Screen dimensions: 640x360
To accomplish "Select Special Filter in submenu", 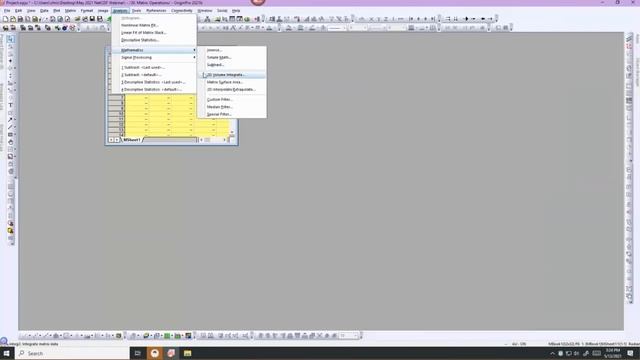I will point(232,114).
